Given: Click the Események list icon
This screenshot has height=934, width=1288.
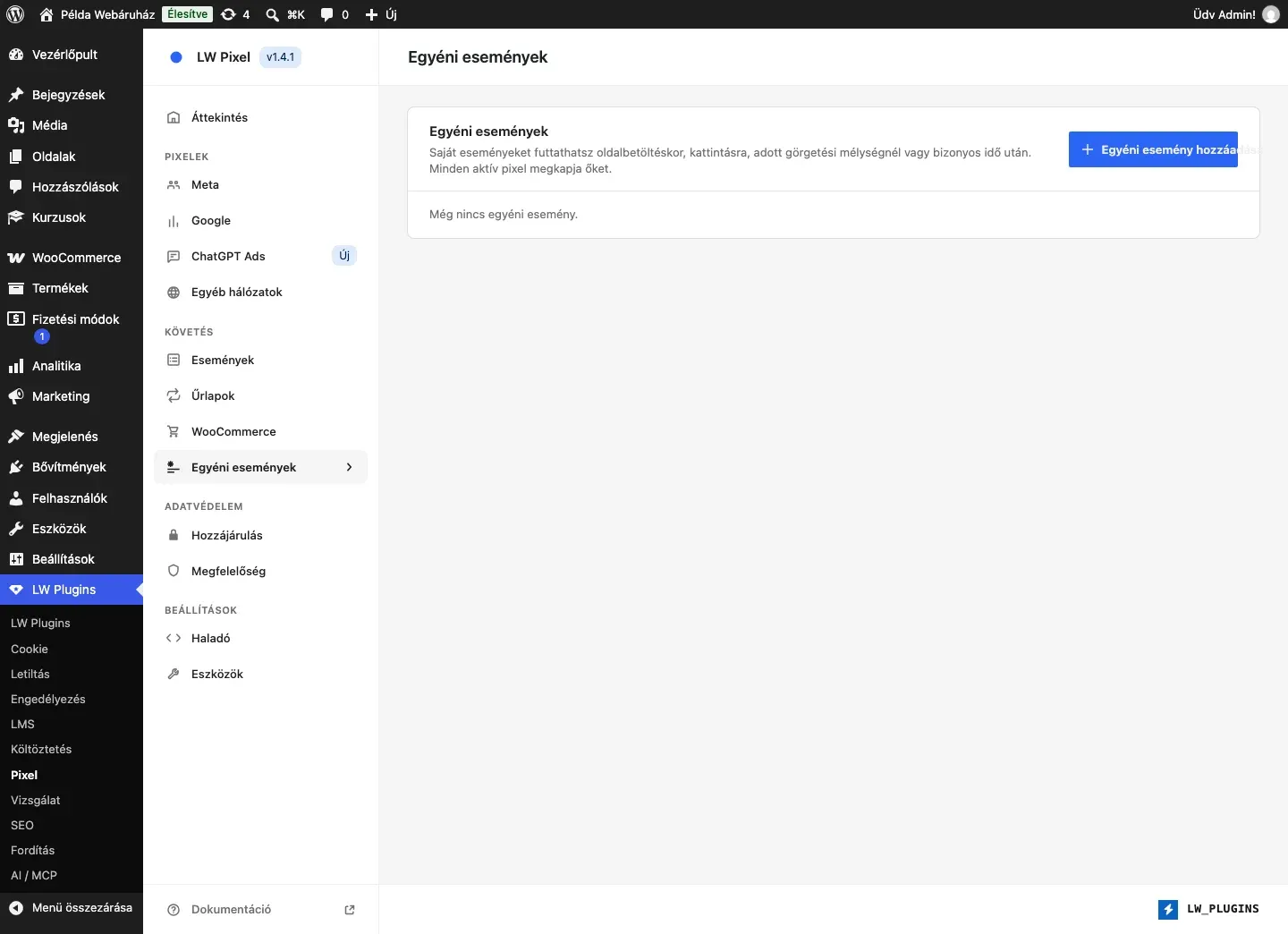Looking at the screenshot, I should click(x=174, y=360).
